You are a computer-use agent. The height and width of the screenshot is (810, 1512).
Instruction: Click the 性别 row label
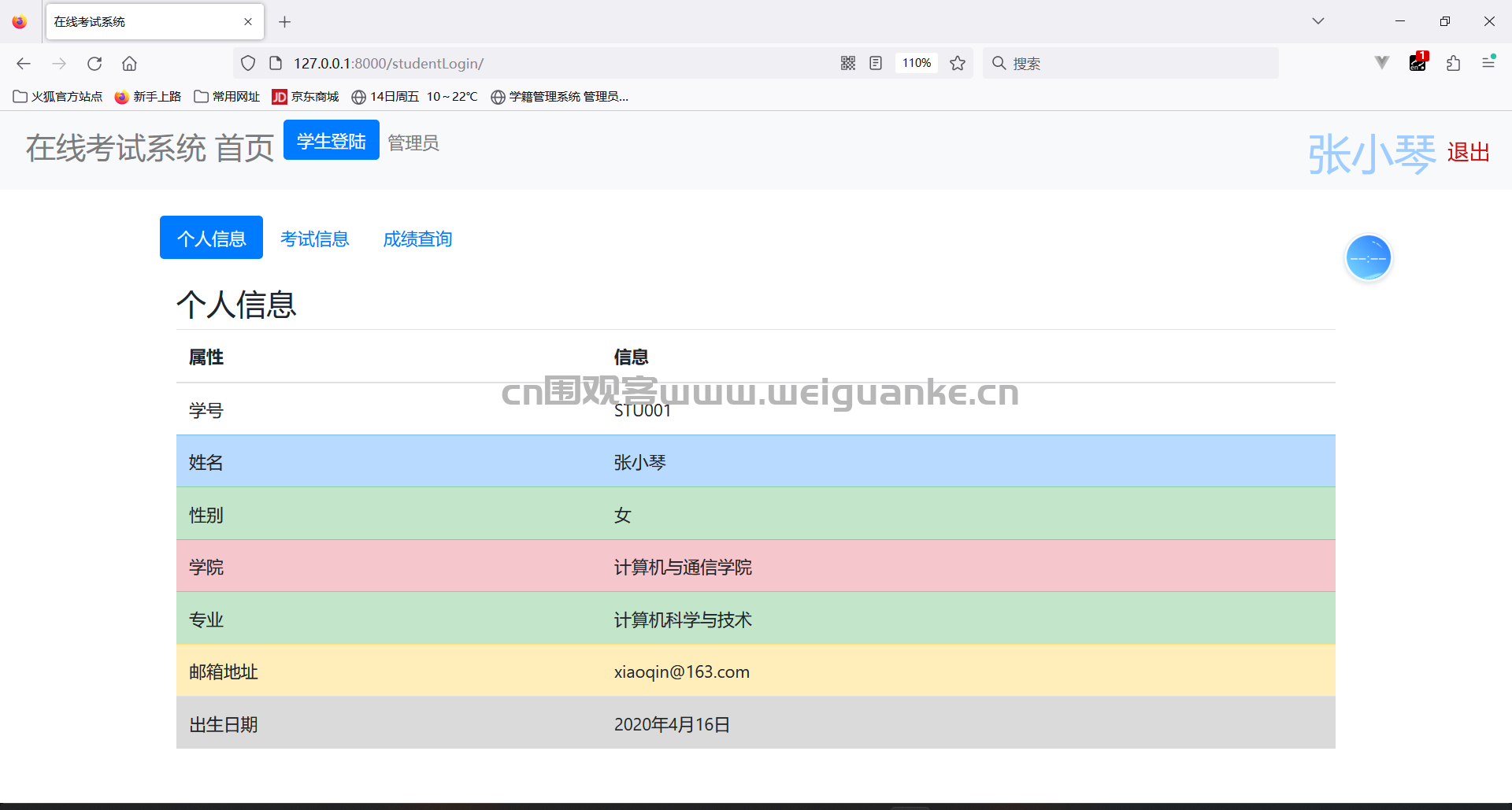click(x=206, y=516)
